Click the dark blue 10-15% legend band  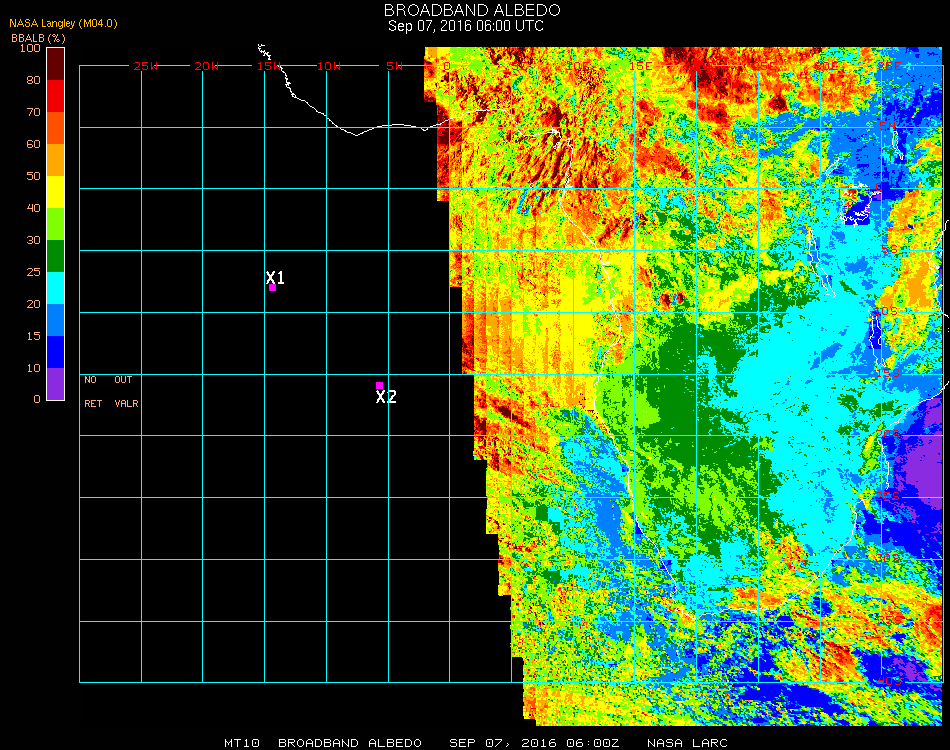pyautogui.click(x=55, y=352)
